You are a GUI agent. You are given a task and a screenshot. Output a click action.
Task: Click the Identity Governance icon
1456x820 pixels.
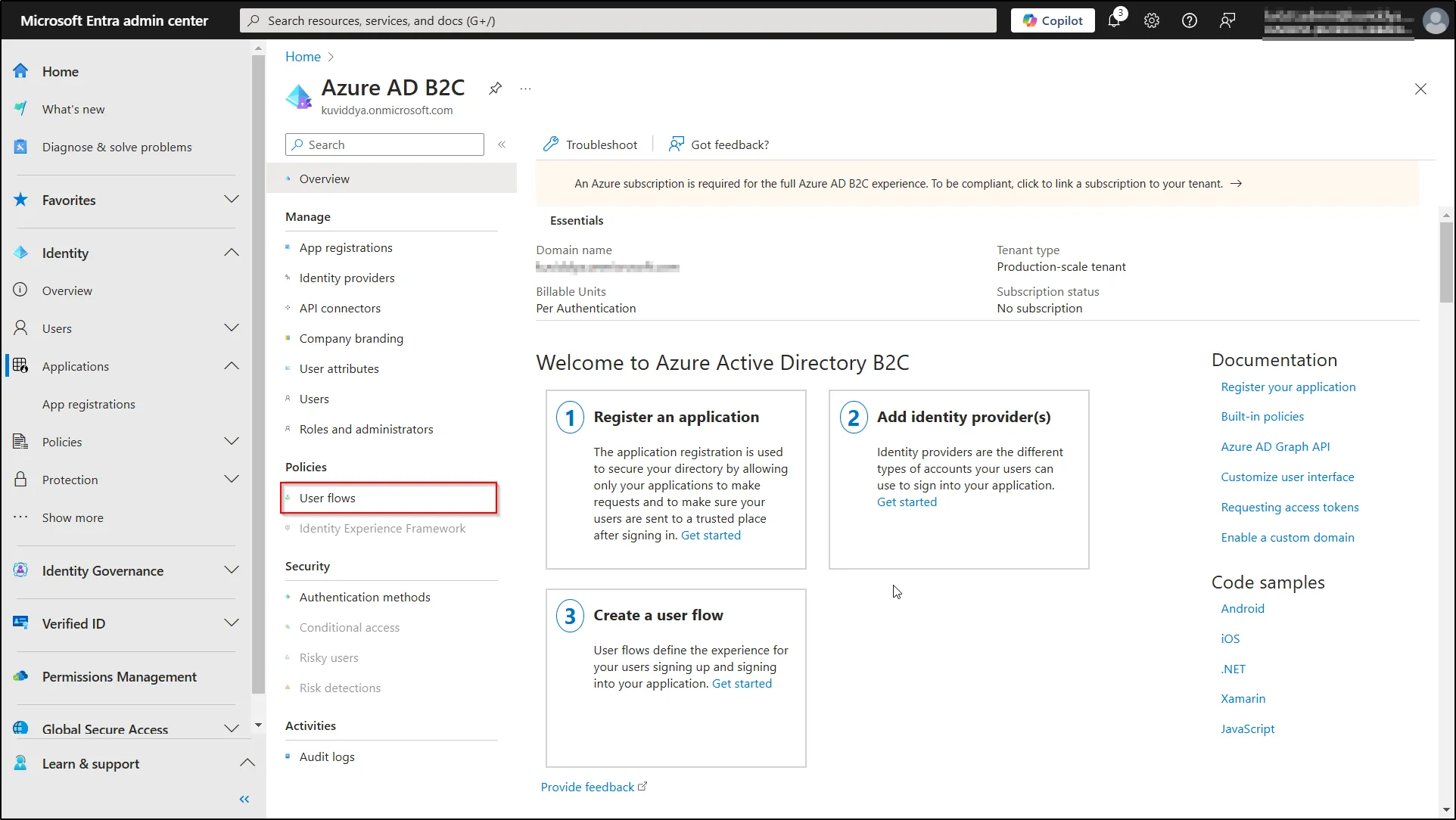(20, 570)
